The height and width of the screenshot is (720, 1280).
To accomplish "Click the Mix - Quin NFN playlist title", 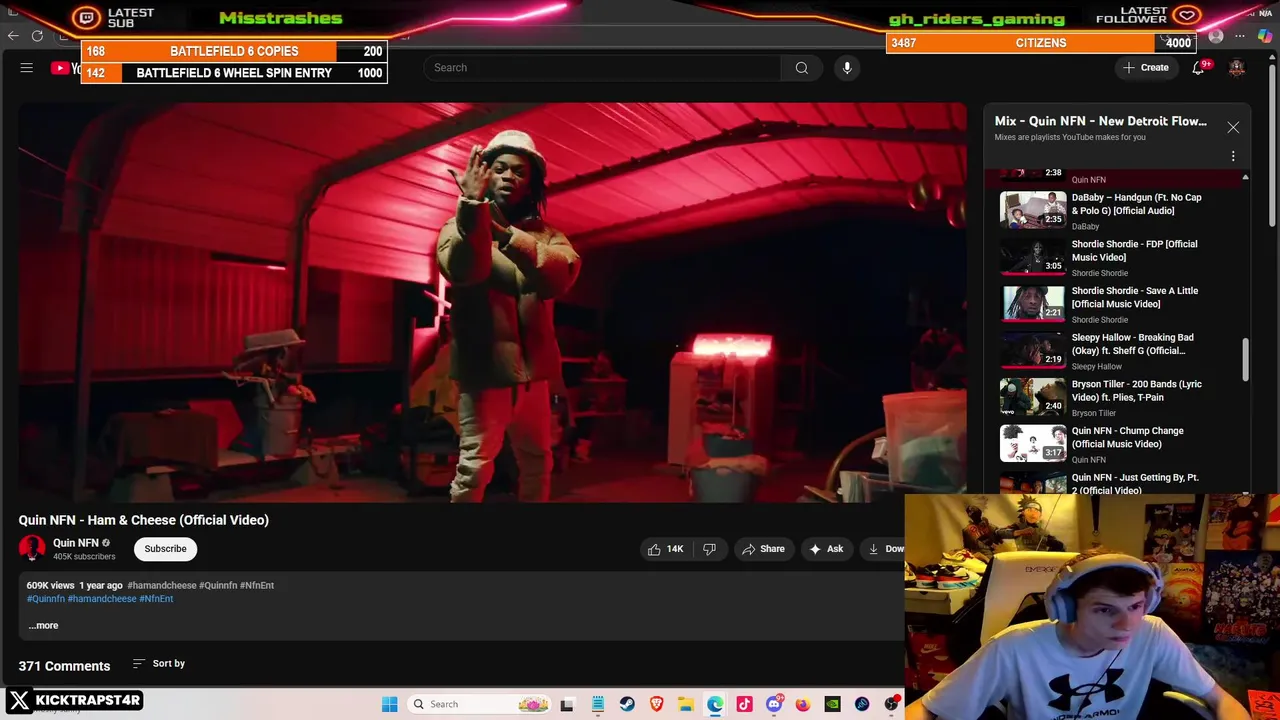I will point(1100,121).
